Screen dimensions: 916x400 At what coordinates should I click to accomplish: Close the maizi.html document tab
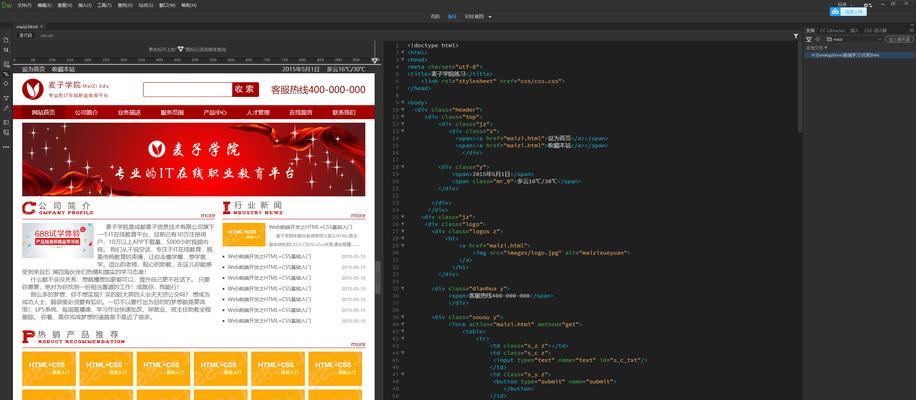coord(42,27)
